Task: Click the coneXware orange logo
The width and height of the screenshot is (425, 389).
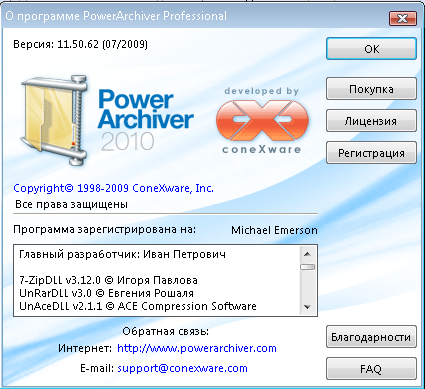Action: click(x=262, y=121)
